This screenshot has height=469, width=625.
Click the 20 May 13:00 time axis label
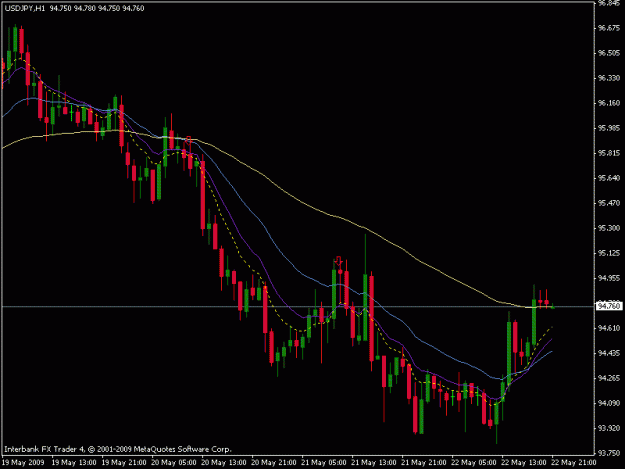[224, 463]
